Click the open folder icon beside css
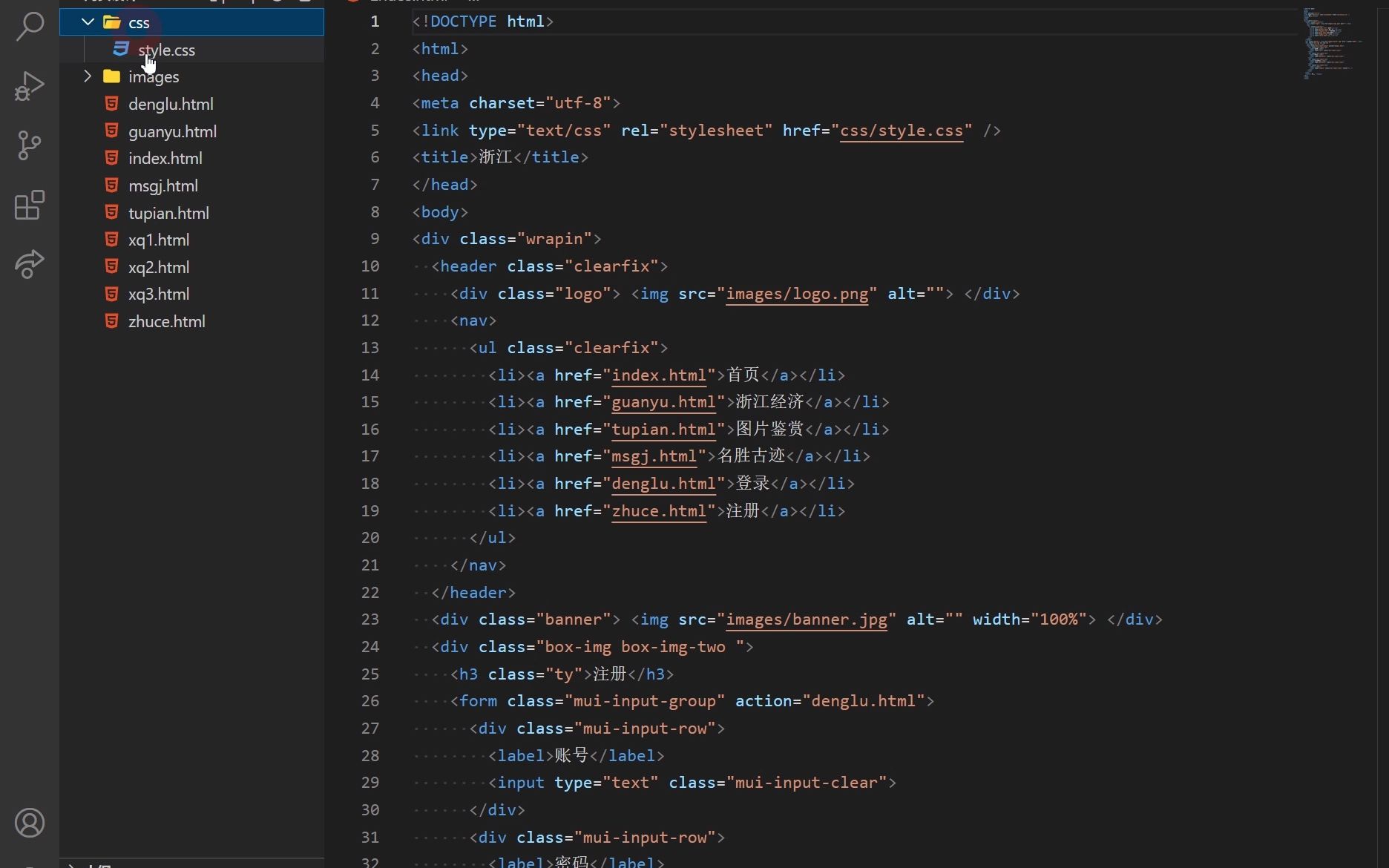 click(x=112, y=22)
